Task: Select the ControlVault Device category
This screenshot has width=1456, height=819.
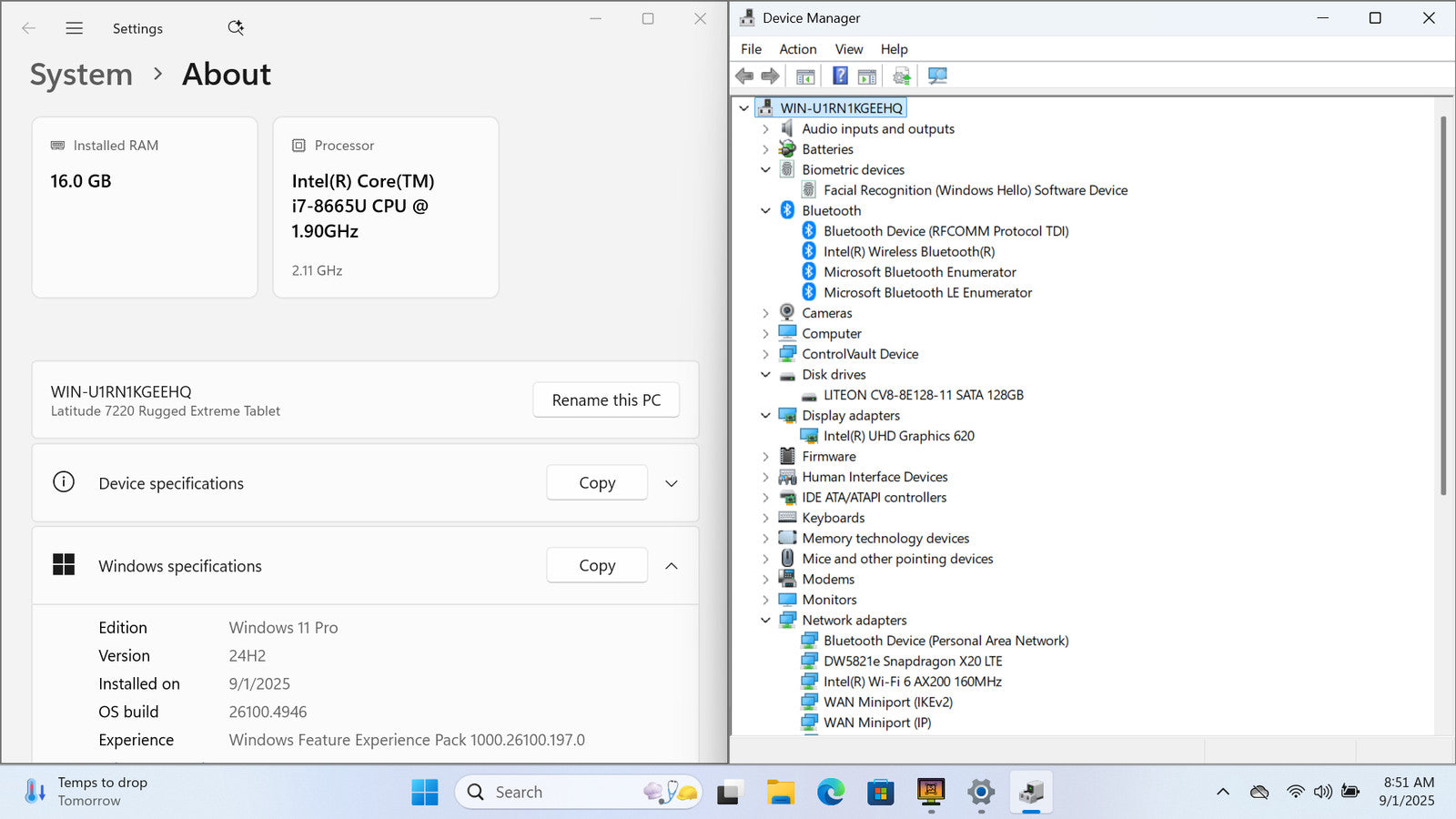Action: 860,354
